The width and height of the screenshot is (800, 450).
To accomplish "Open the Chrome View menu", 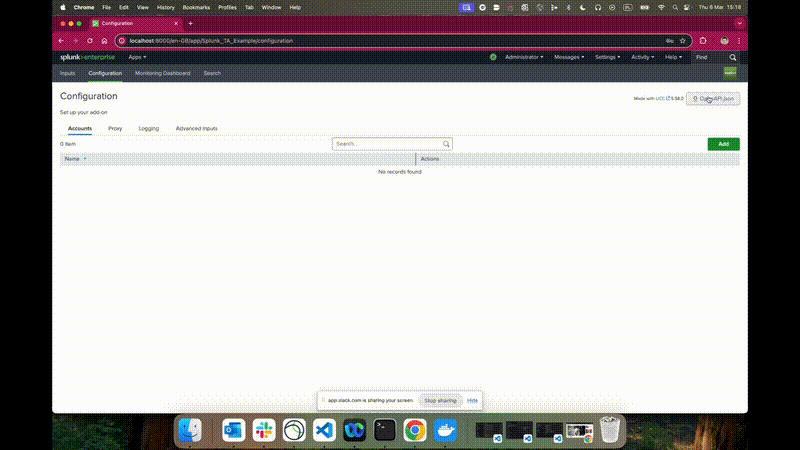I will pyautogui.click(x=142, y=8).
